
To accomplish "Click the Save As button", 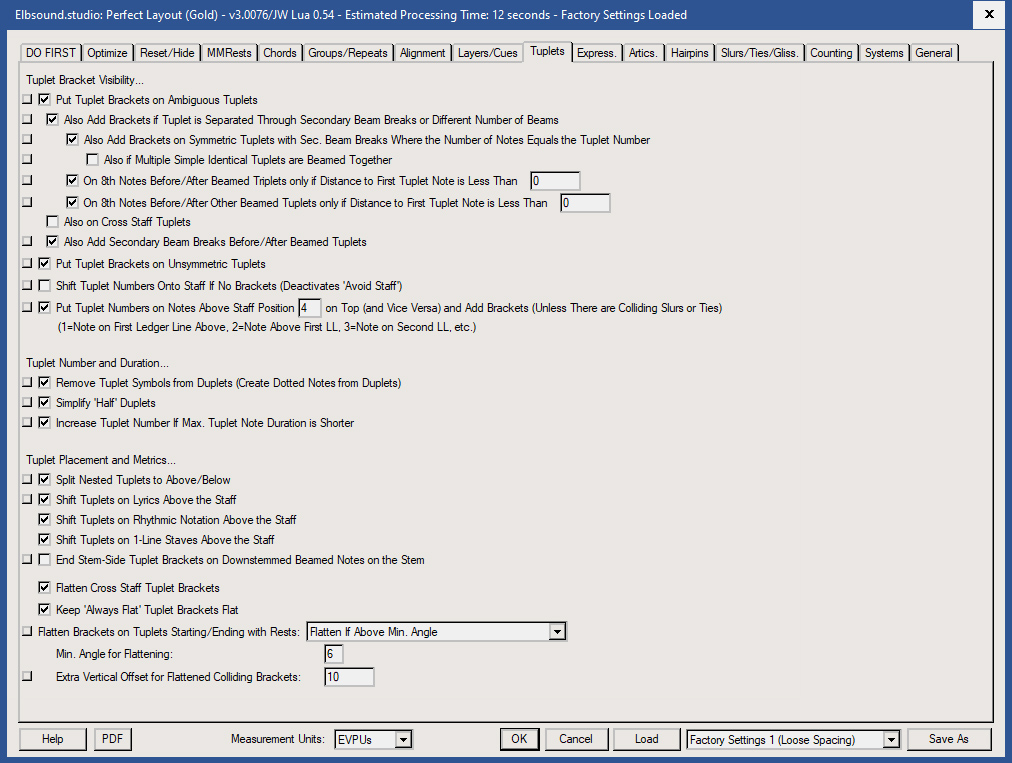I will (948, 739).
